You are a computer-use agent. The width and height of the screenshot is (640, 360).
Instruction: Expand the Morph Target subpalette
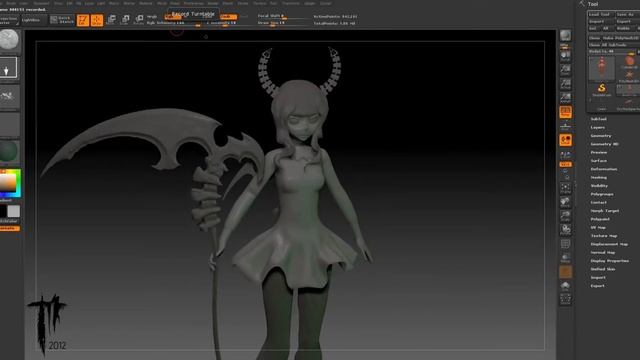pyautogui.click(x=605, y=211)
